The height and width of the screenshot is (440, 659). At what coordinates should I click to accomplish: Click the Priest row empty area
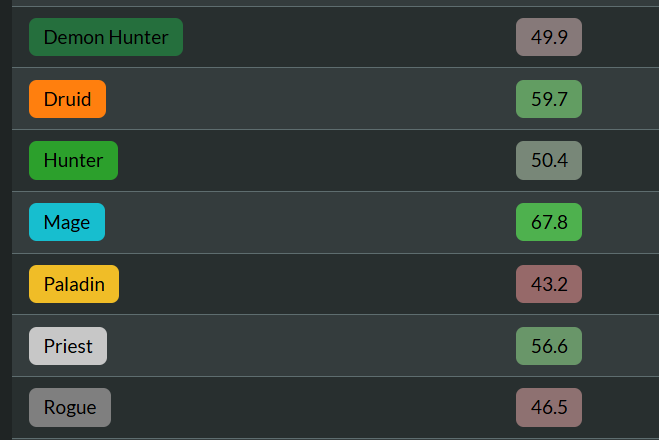coord(311,346)
